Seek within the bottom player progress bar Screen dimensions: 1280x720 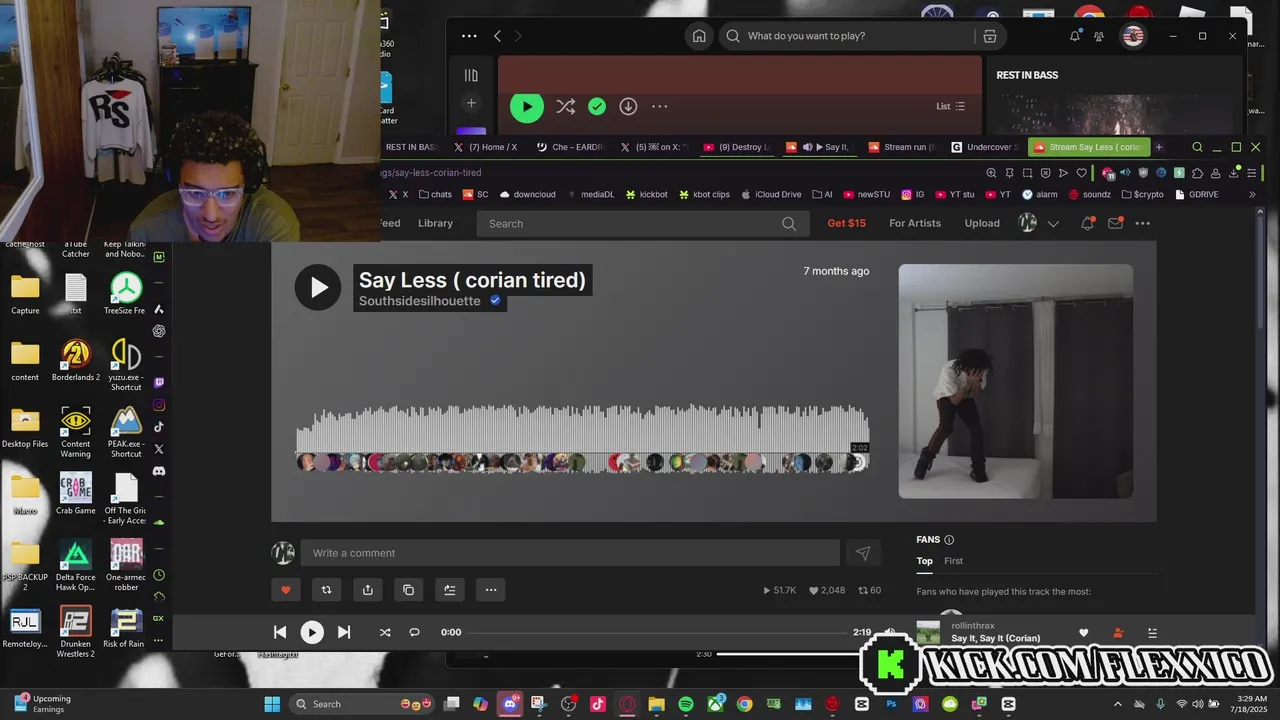[657, 632]
